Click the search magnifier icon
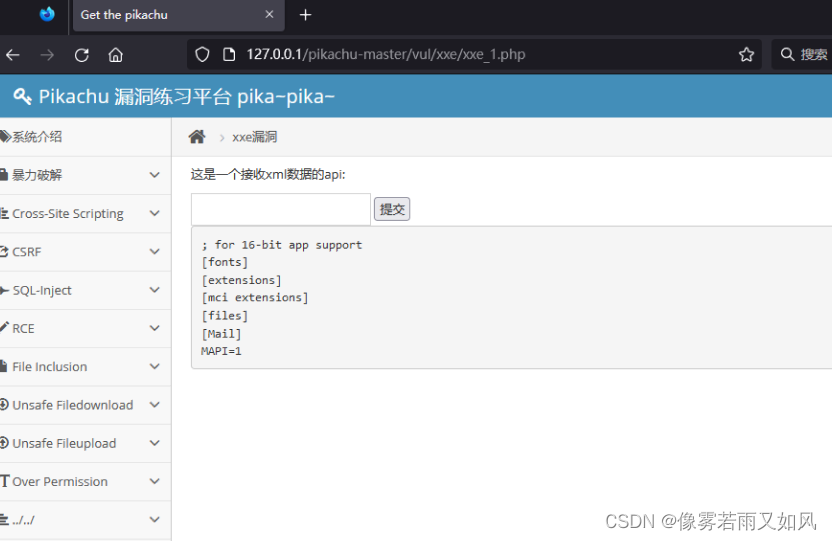This screenshot has height=541, width=832. point(787,54)
